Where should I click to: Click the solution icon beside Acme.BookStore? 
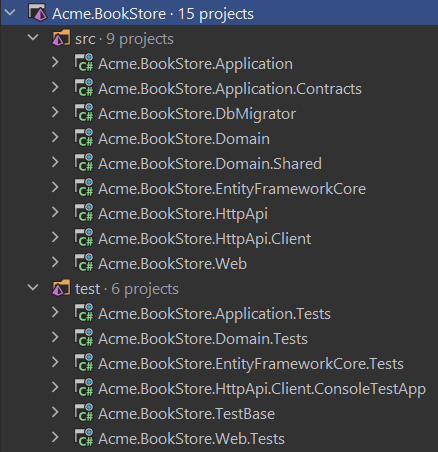[38, 13]
